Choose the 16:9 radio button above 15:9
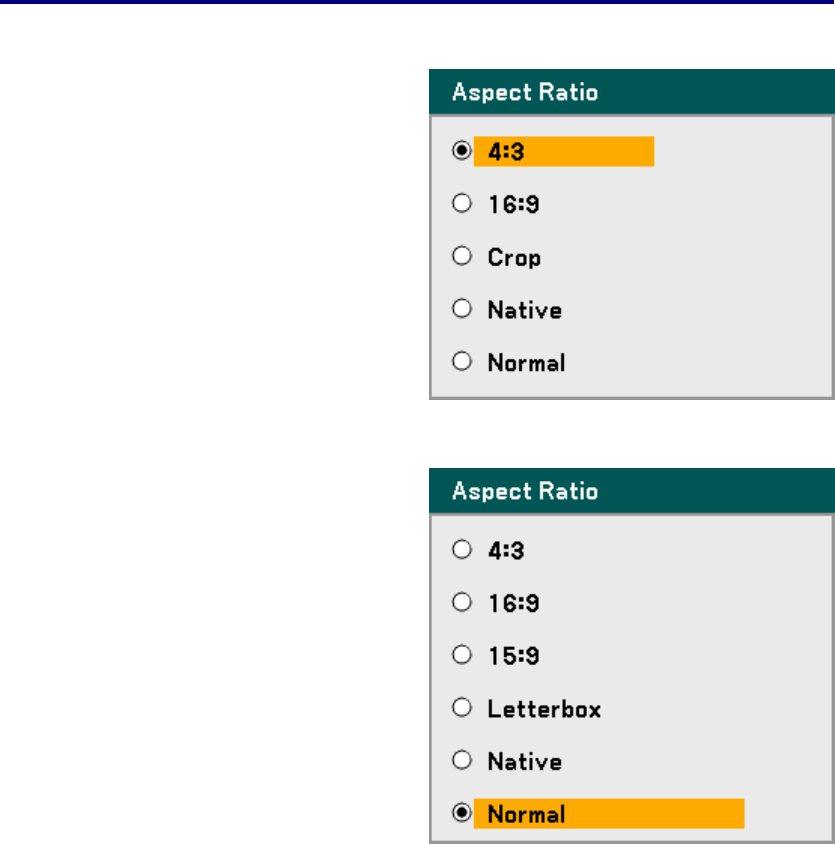835x844 pixels. (x=461, y=603)
